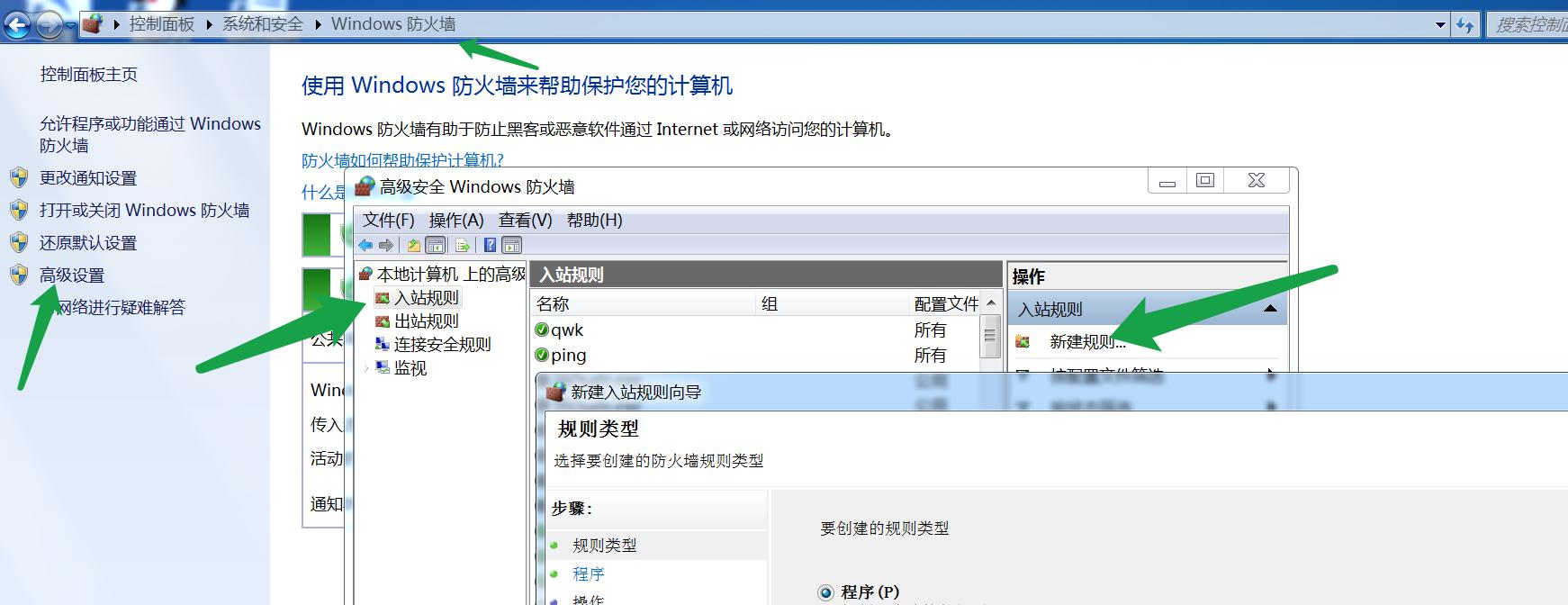The image size is (1568, 605).
Task: Open 允许程序或功能通过 Windows 防火墙 link
Action: tap(150, 134)
